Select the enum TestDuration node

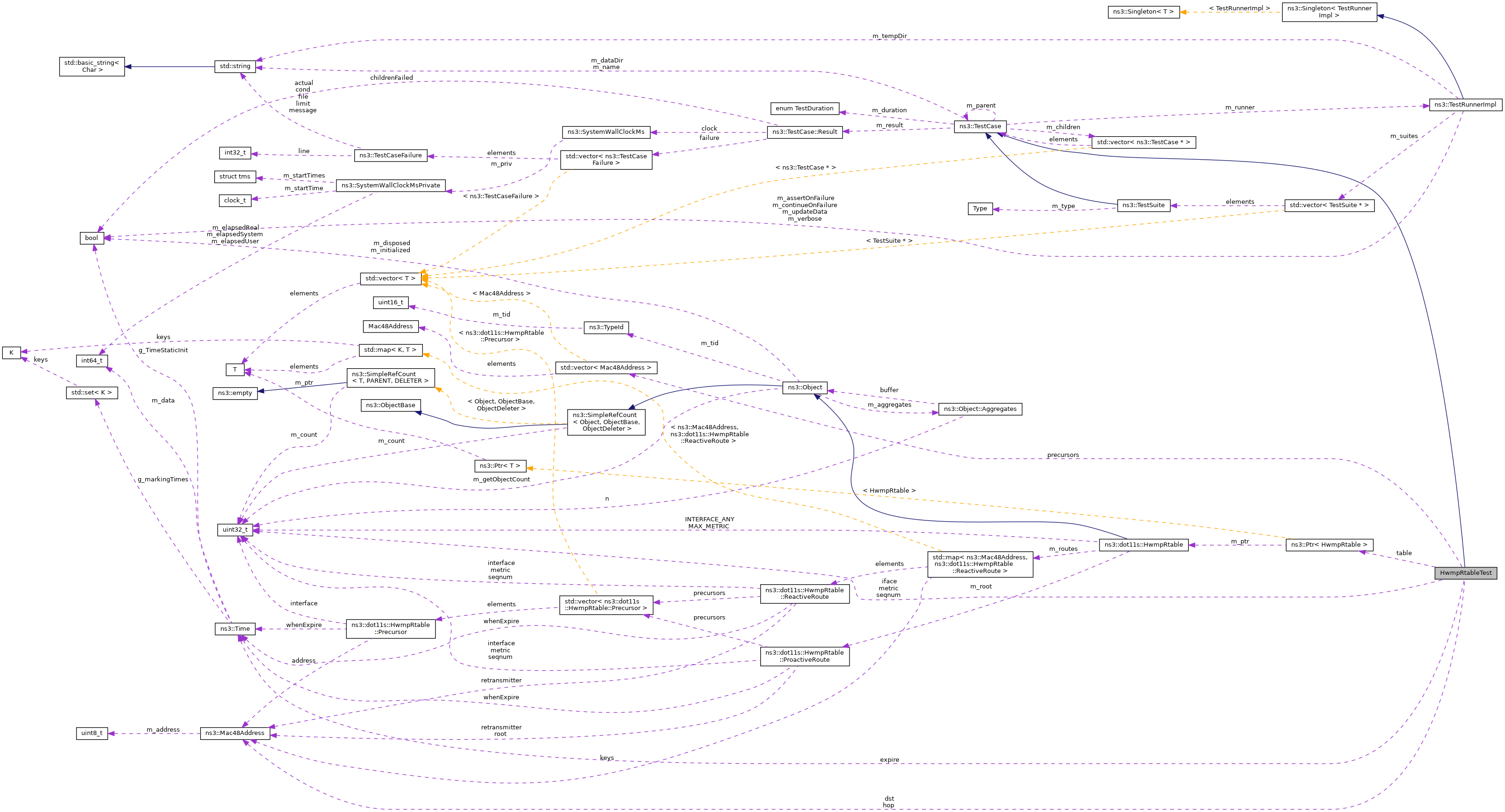click(x=804, y=108)
